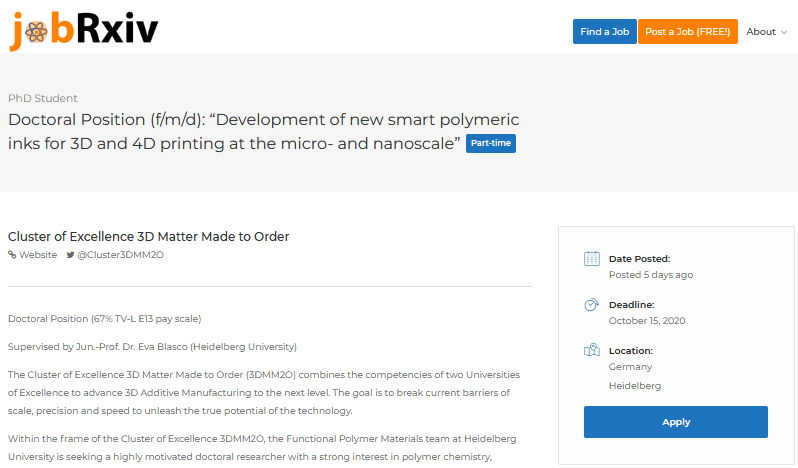
Task: Visit the Cluster's Website link
Action: pyautogui.click(x=38, y=255)
